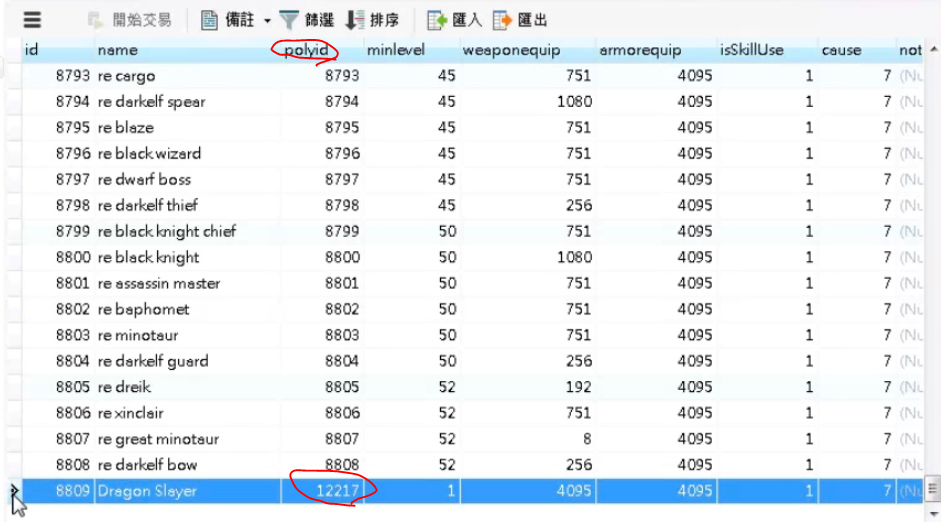
Task: Select the name cell 're great minotaur'
Action: point(187,439)
